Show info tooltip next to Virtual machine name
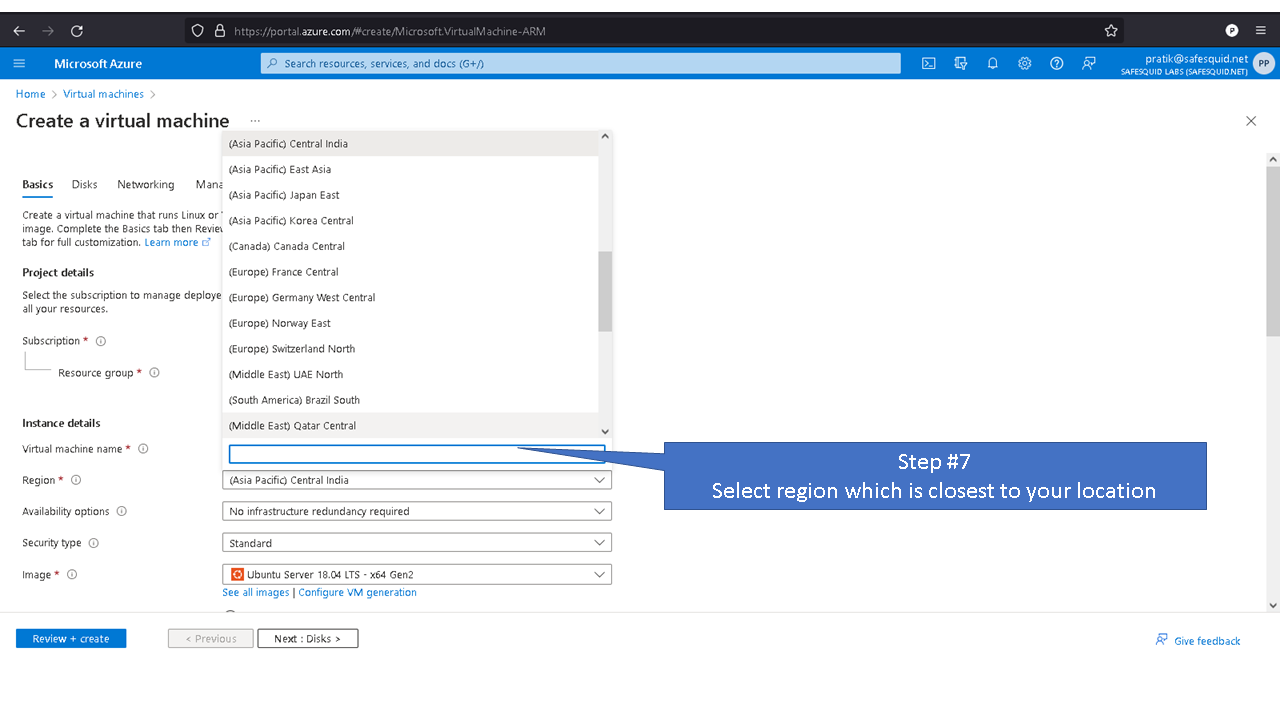Screen dimensions: 1280x720 tap(143, 449)
